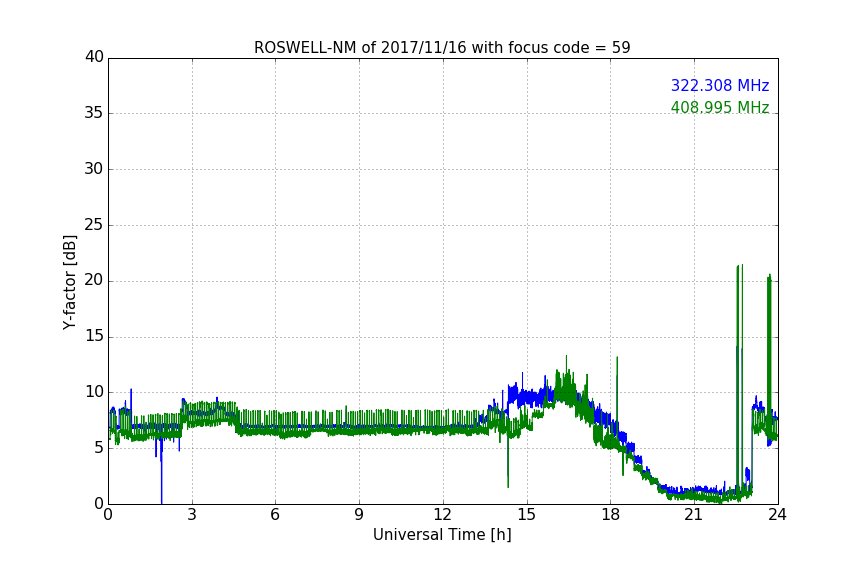Viewport: 864px width, 576px height.
Task: Click the x-axis tick label '6'
Action: (275, 515)
